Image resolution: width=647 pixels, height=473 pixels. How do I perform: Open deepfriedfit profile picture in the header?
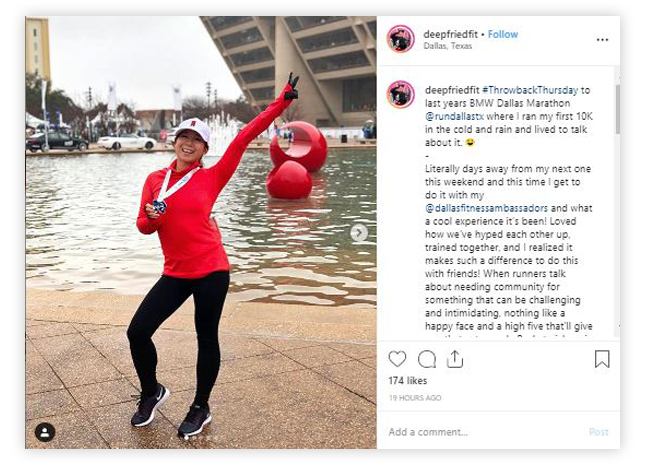(x=400, y=39)
